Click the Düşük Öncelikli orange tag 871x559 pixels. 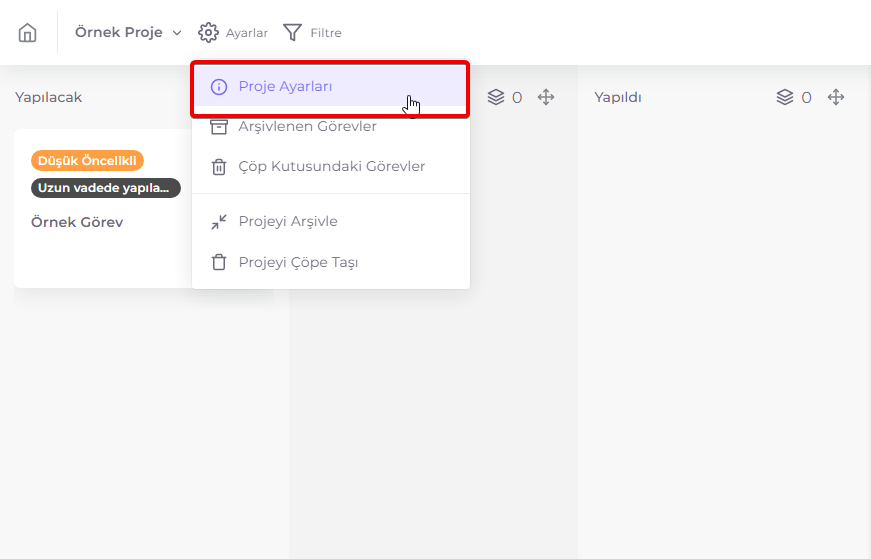tap(87, 161)
